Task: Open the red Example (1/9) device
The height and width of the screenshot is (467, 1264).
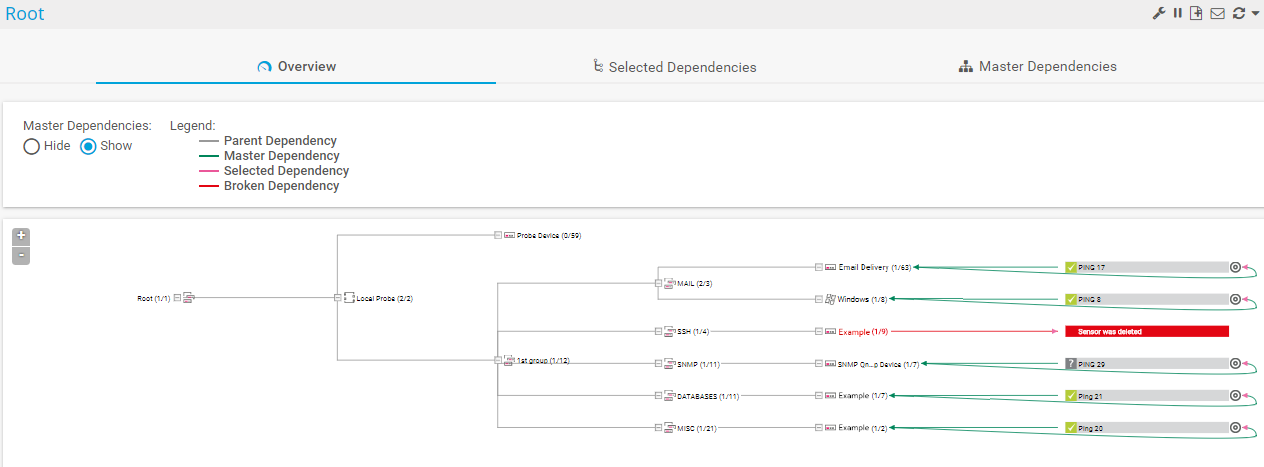Action: (863, 331)
